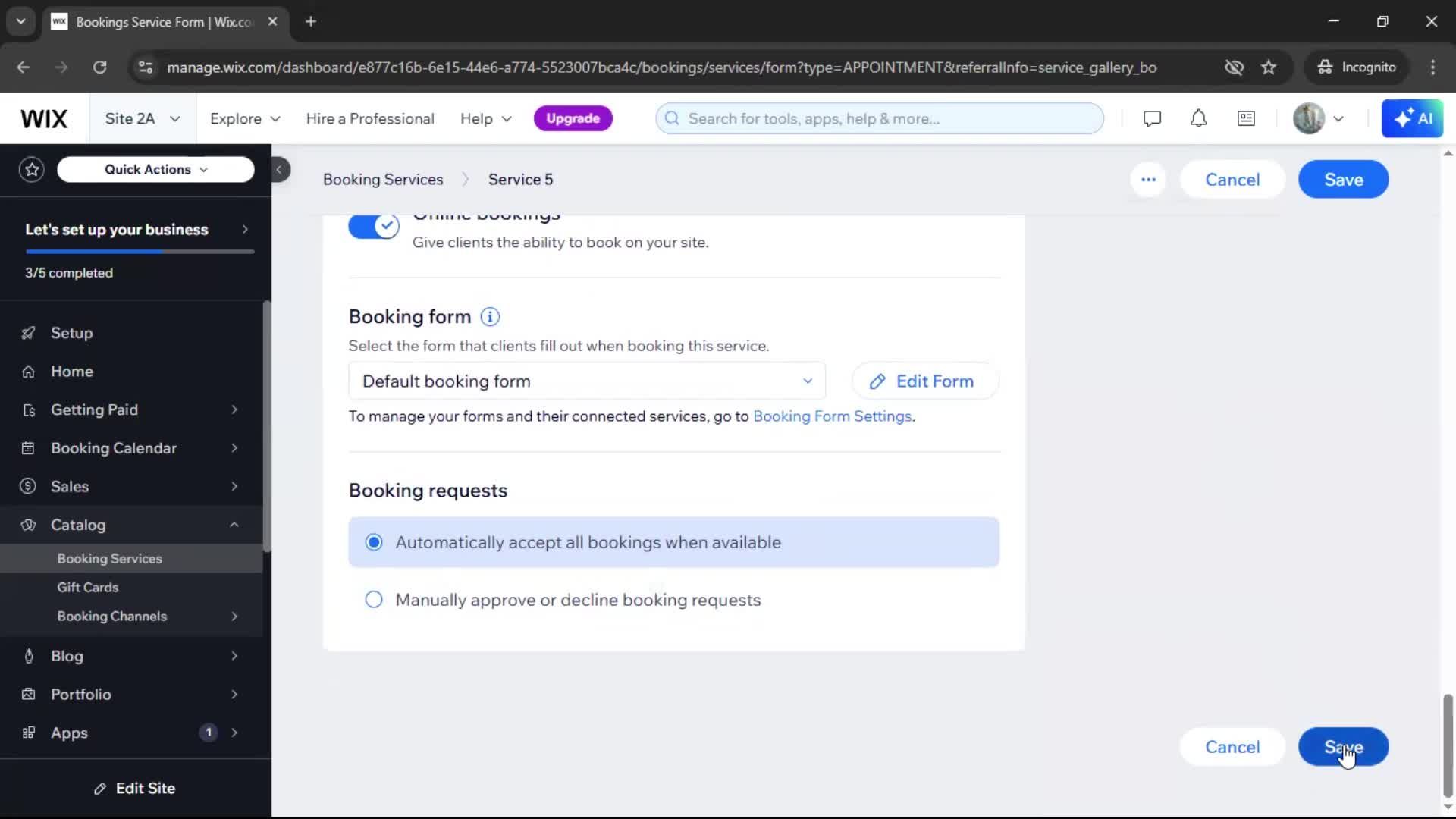Open the account avatar menu
The width and height of the screenshot is (1456, 819).
pos(1319,118)
